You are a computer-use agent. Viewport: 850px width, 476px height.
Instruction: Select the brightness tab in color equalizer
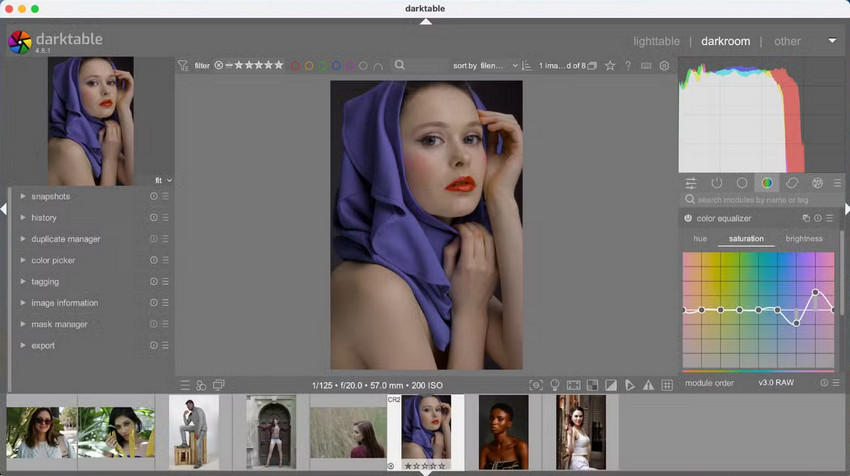point(803,239)
